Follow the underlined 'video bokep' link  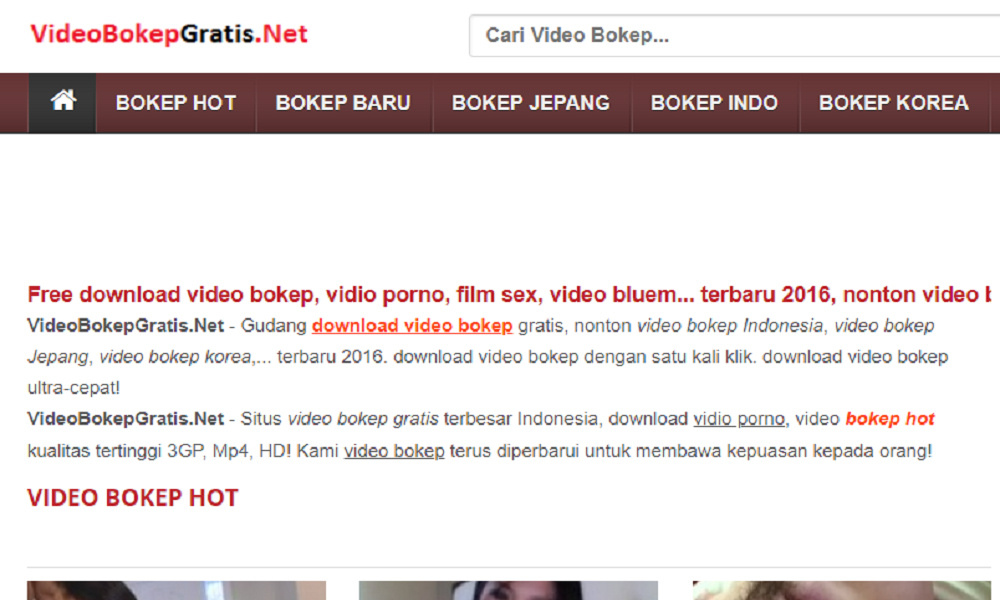pyautogui.click(x=394, y=451)
